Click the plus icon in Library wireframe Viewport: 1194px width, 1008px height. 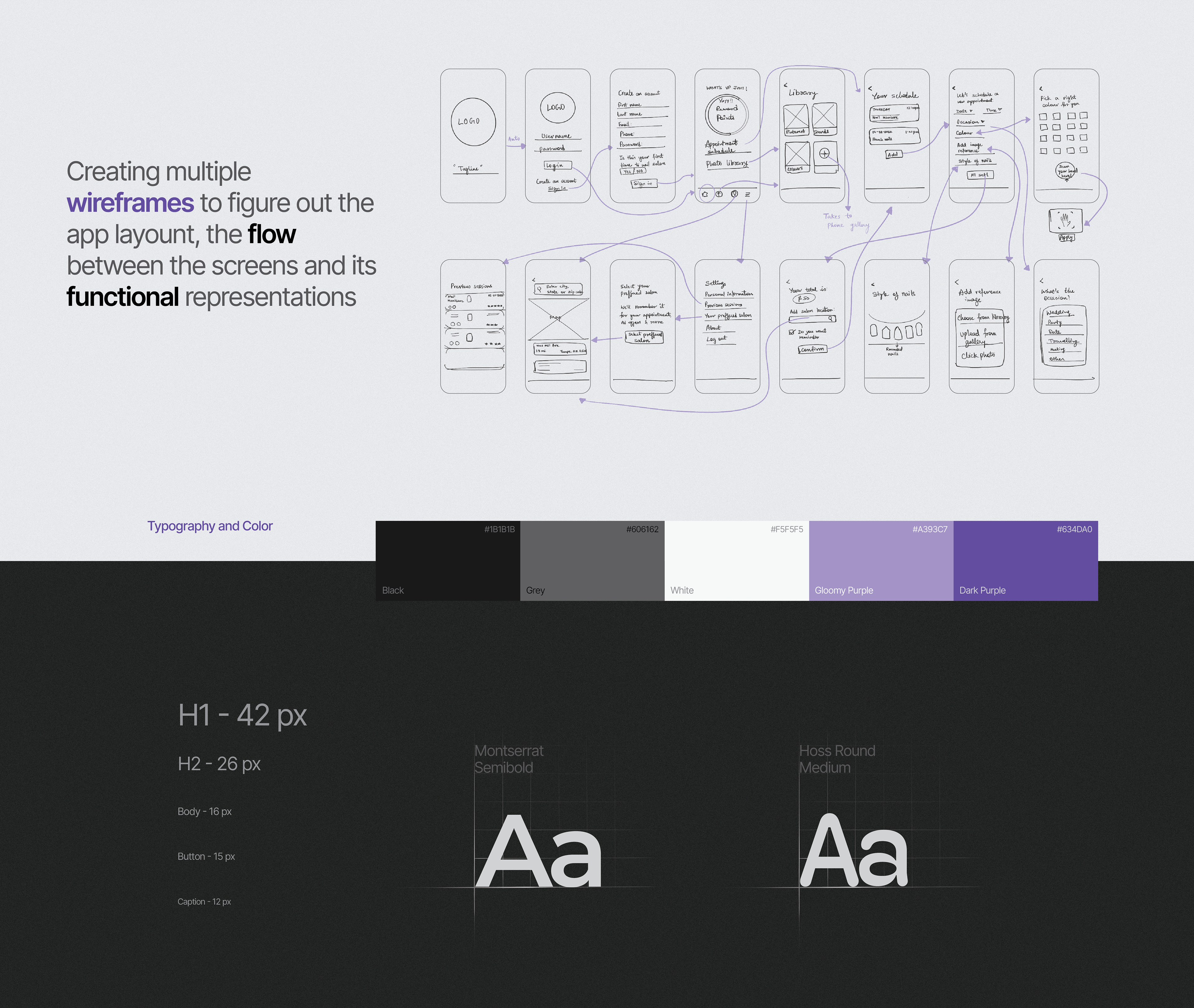(824, 153)
